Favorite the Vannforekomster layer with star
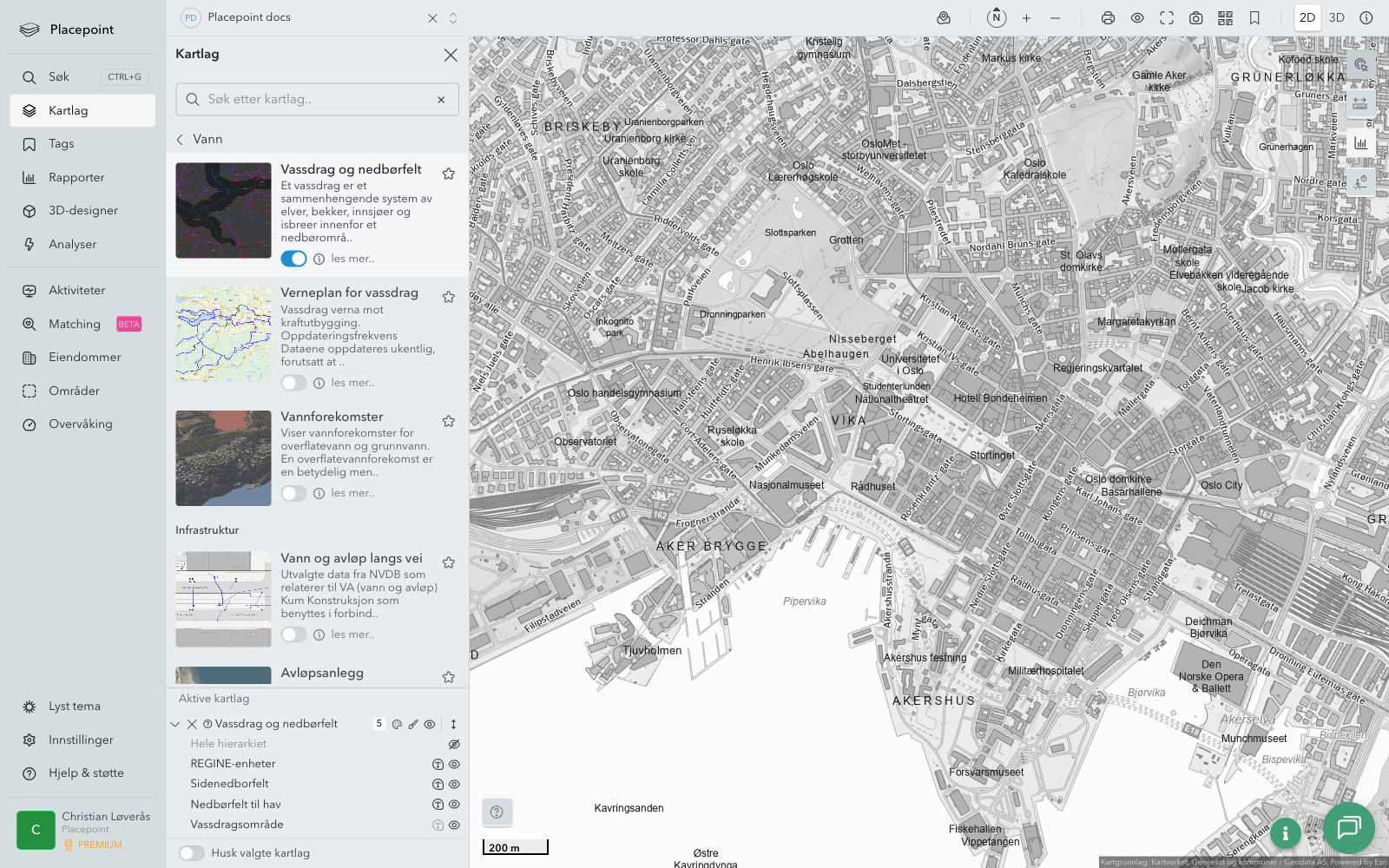1389x868 pixels. [449, 421]
